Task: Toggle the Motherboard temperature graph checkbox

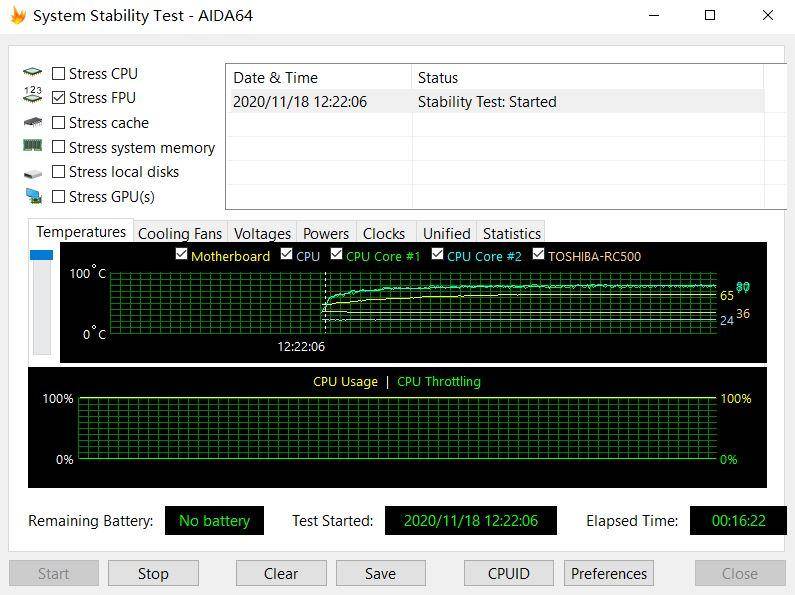Action: coord(182,254)
